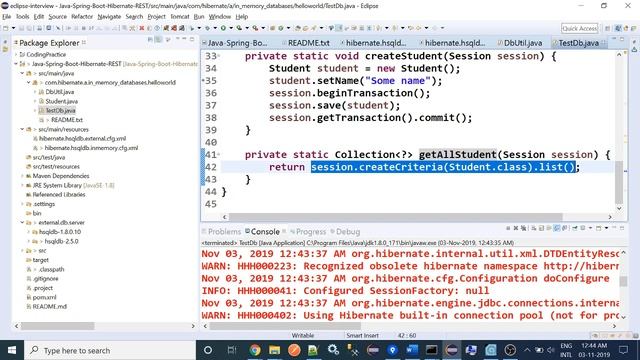Maximize the editor area using its icon
Image resolution: width=640 pixels, height=360 pixels.
(622, 39)
